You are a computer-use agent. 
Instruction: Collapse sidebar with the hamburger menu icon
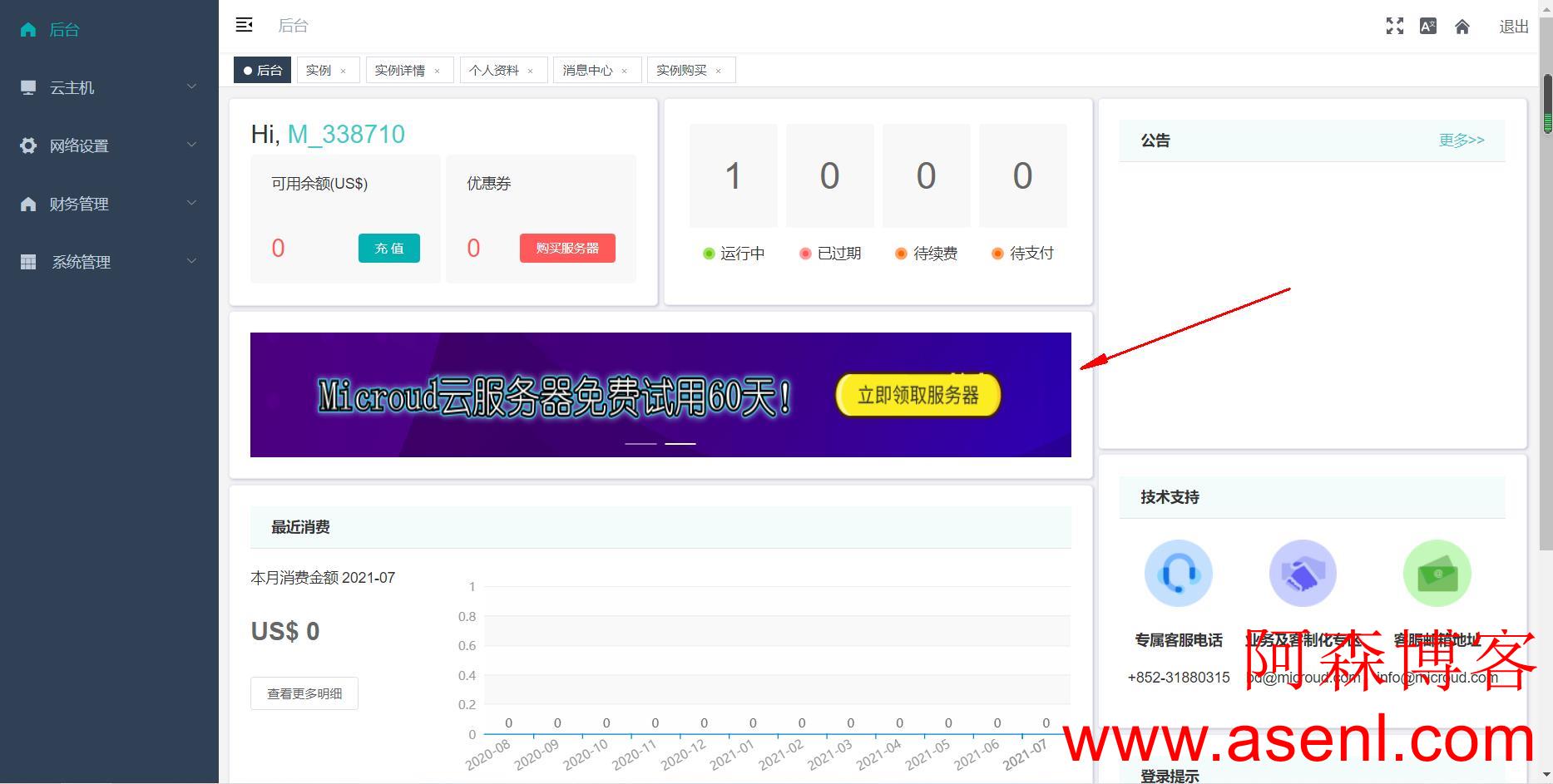pyautogui.click(x=244, y=25)
